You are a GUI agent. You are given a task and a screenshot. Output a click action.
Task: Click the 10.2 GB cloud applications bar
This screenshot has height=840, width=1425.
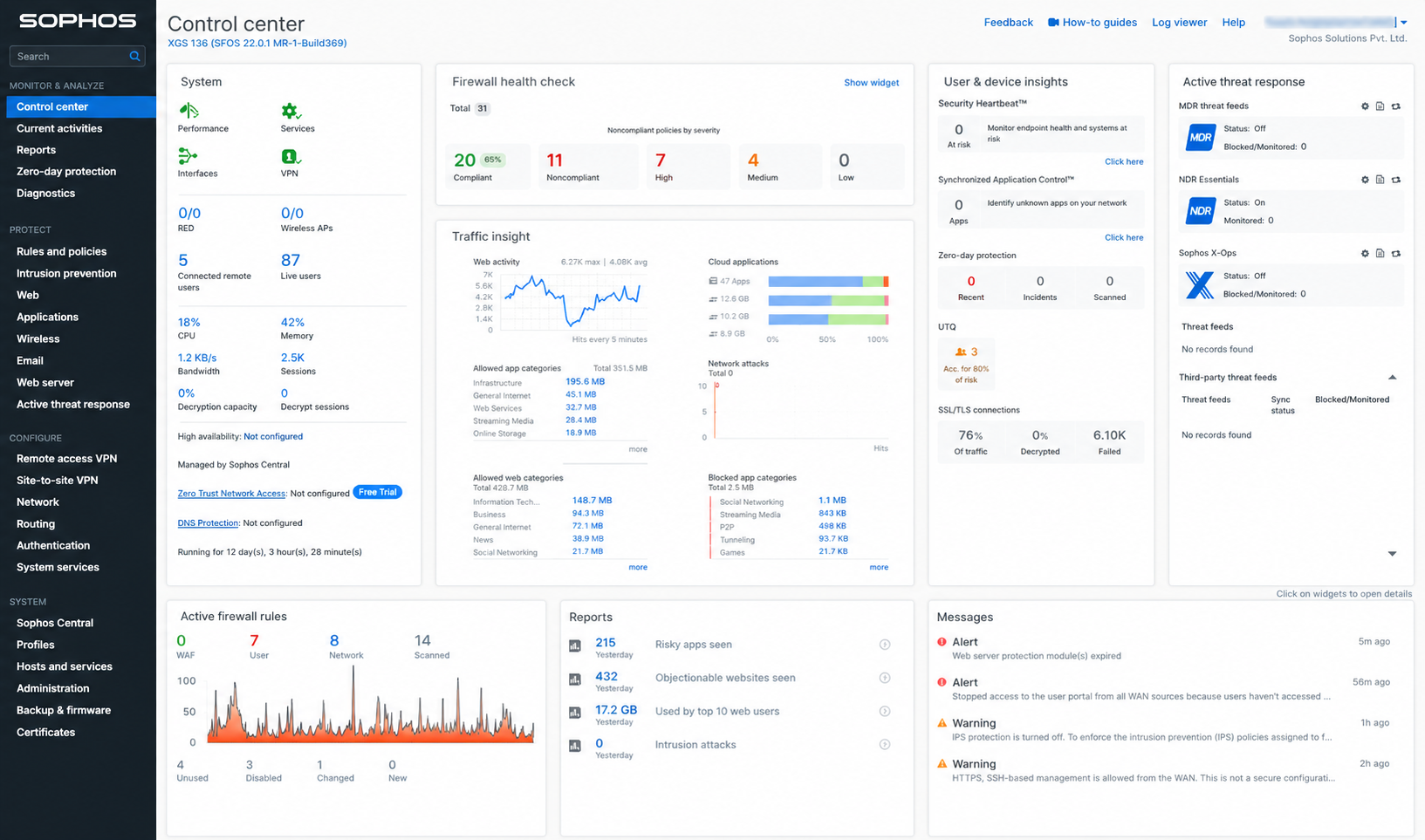[828, 319]
